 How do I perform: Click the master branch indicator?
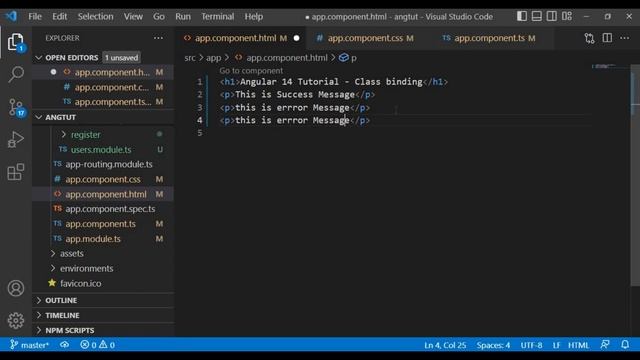pos(29,345)
